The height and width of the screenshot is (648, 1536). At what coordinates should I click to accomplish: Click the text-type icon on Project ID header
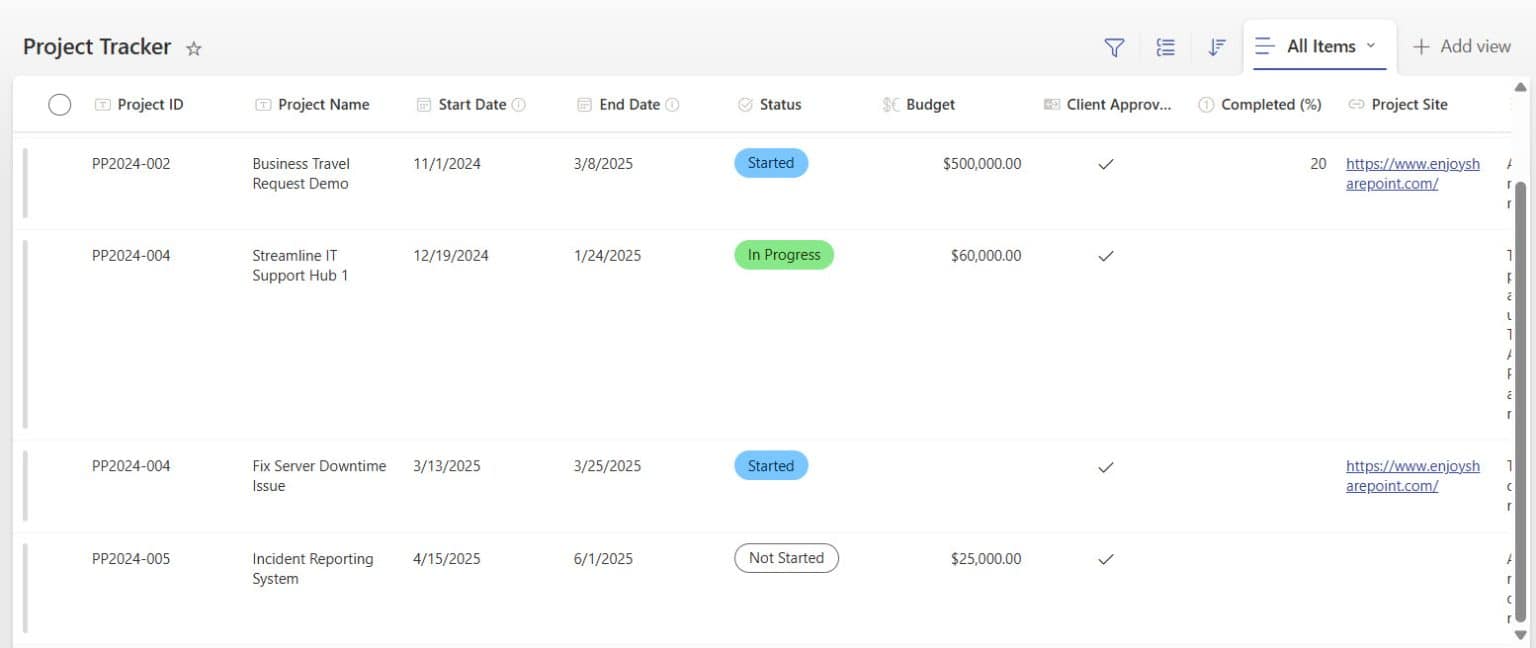[105, 104]
